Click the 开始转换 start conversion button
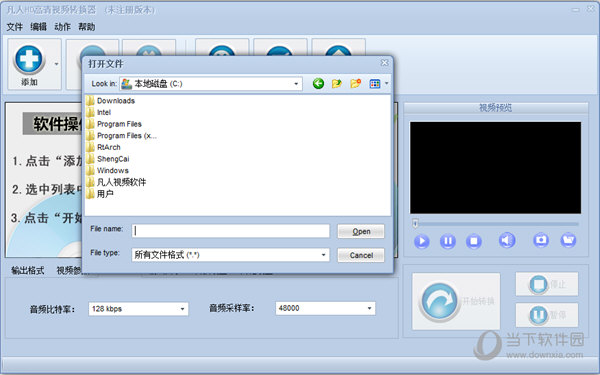The height and width of the screenshot is (375, 600). [456, 301]
